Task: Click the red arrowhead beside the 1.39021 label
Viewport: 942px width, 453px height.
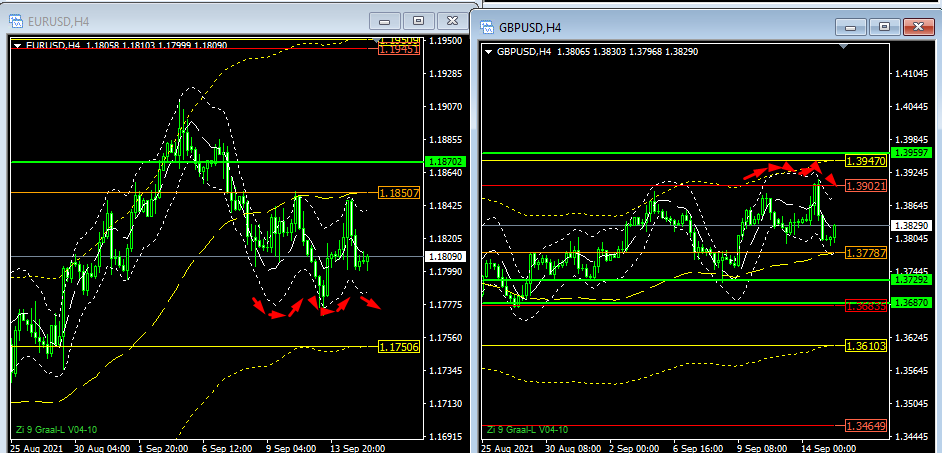Action: (x=832, y=178)
